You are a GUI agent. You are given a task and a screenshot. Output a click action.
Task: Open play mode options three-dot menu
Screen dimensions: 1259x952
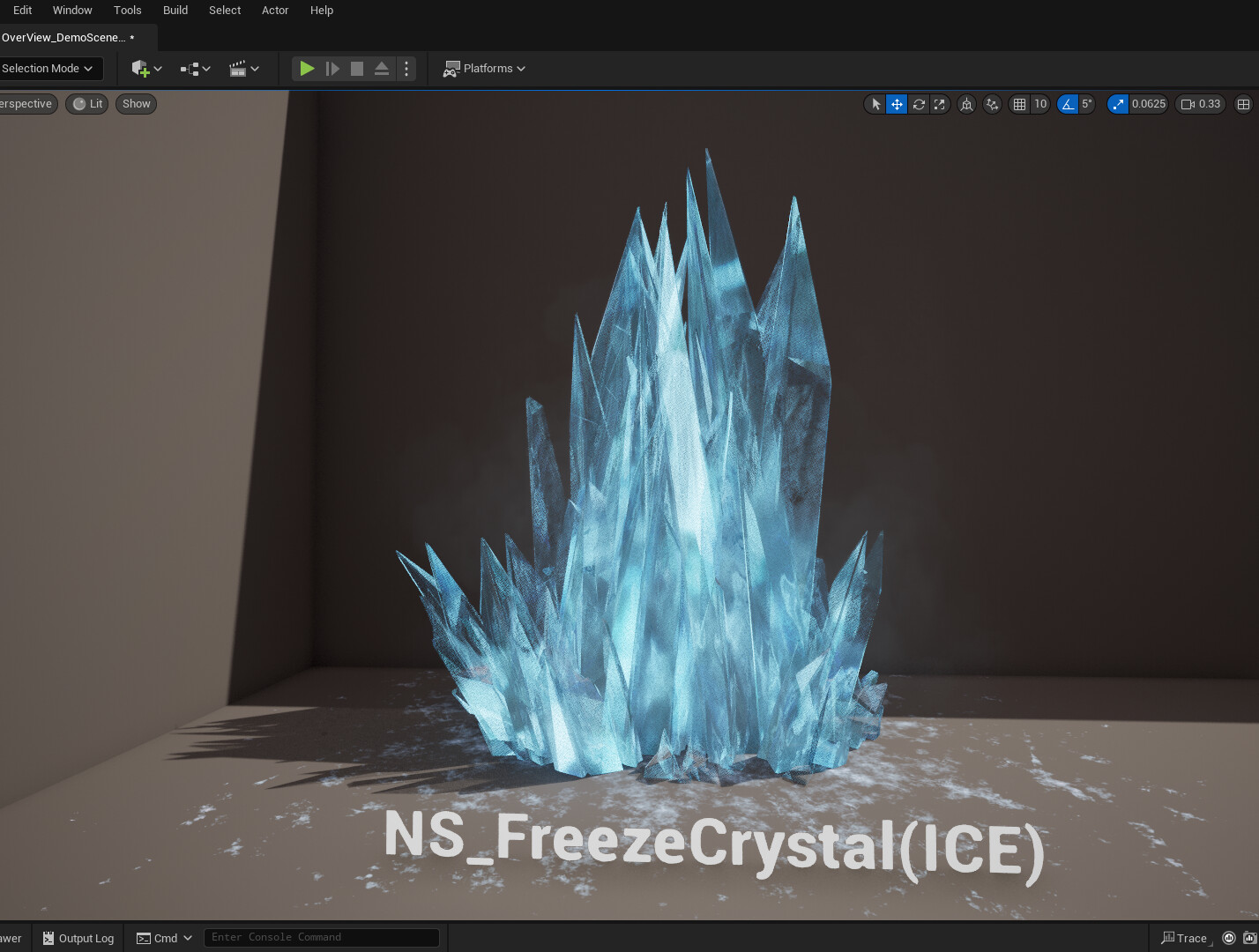coord(406,69)
